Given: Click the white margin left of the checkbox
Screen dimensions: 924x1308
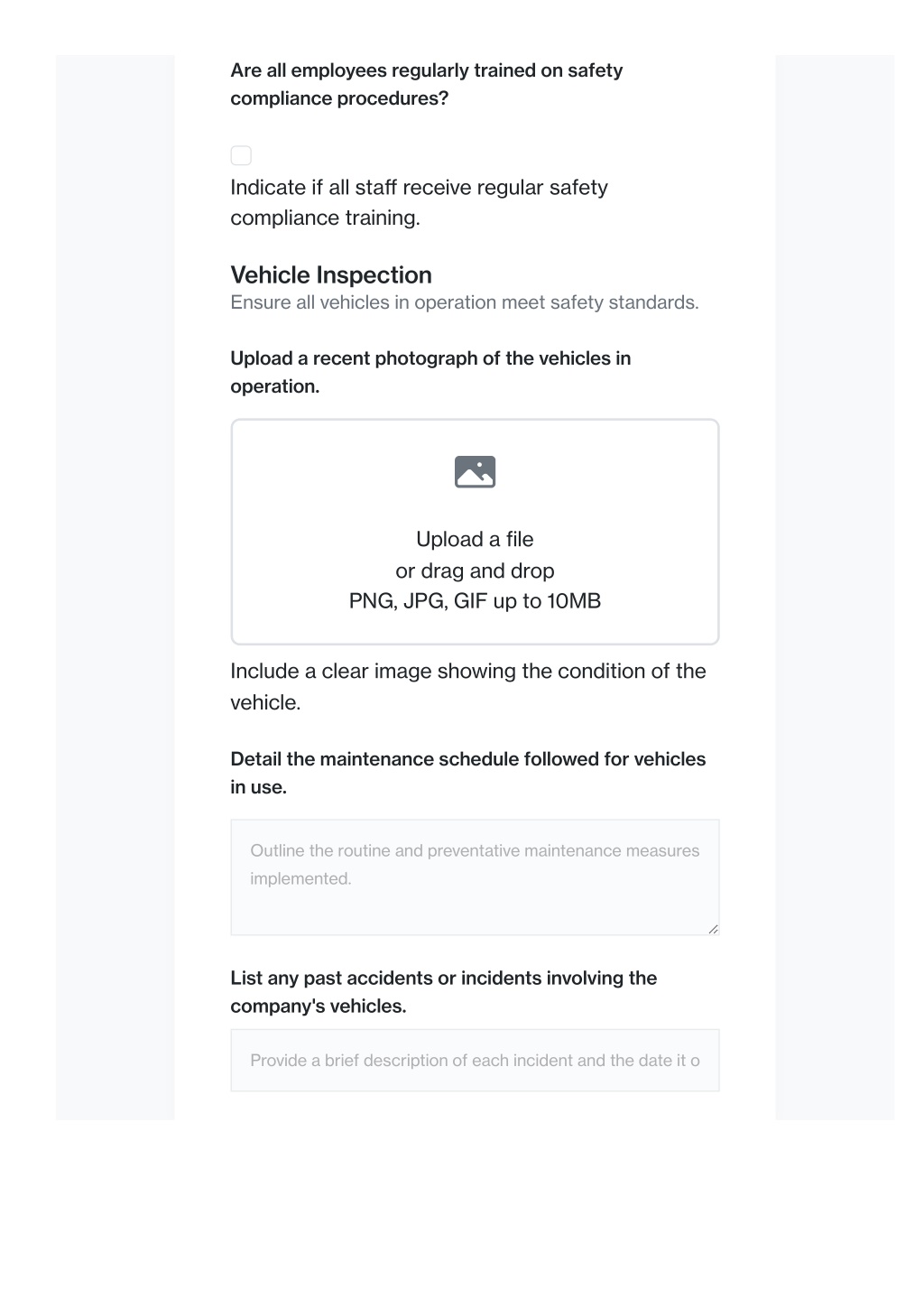Looking at the screenshot, I should coord(202,155).
